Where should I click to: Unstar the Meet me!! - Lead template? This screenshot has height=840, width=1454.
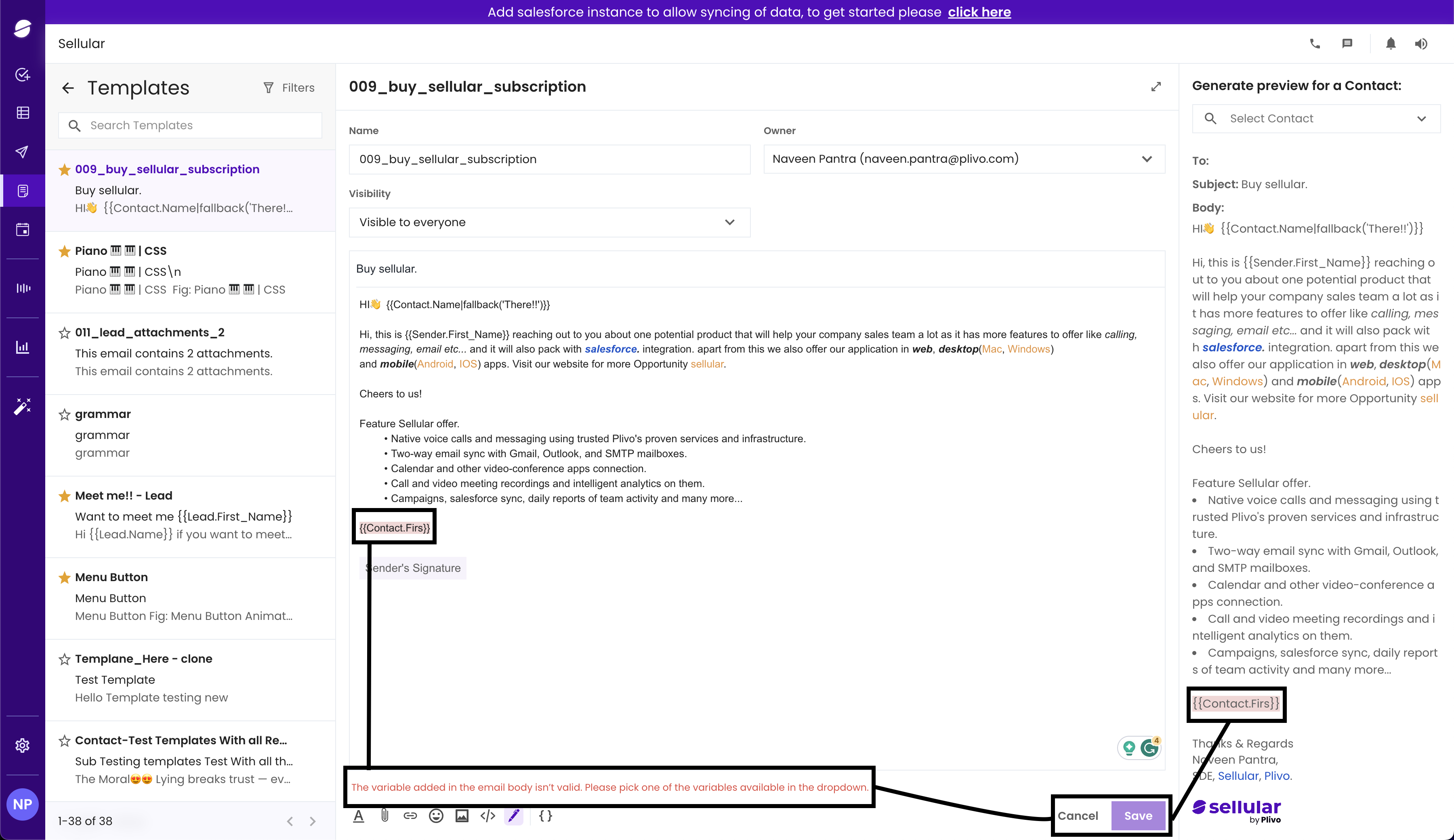[65, 496]
